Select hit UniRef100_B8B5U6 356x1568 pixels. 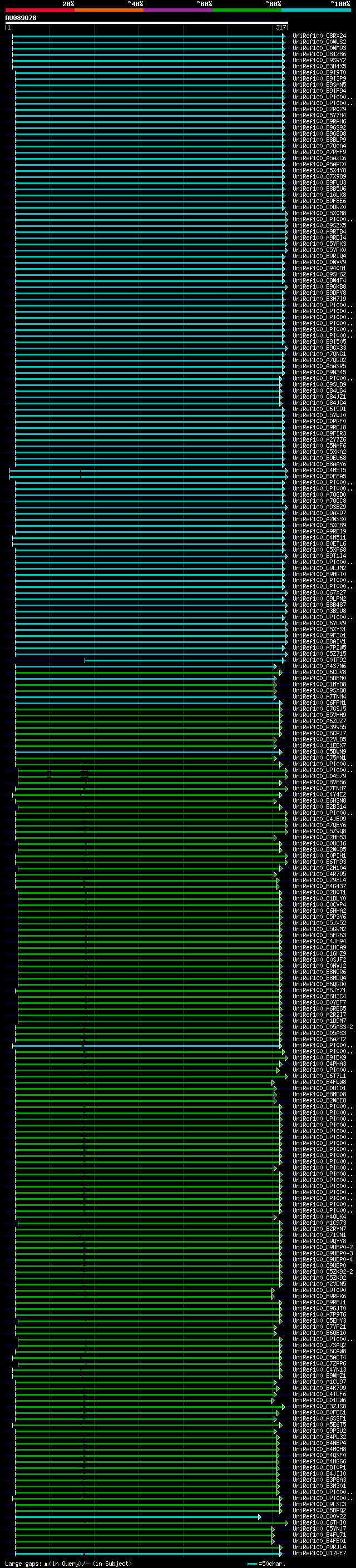[x=319, y=189]
